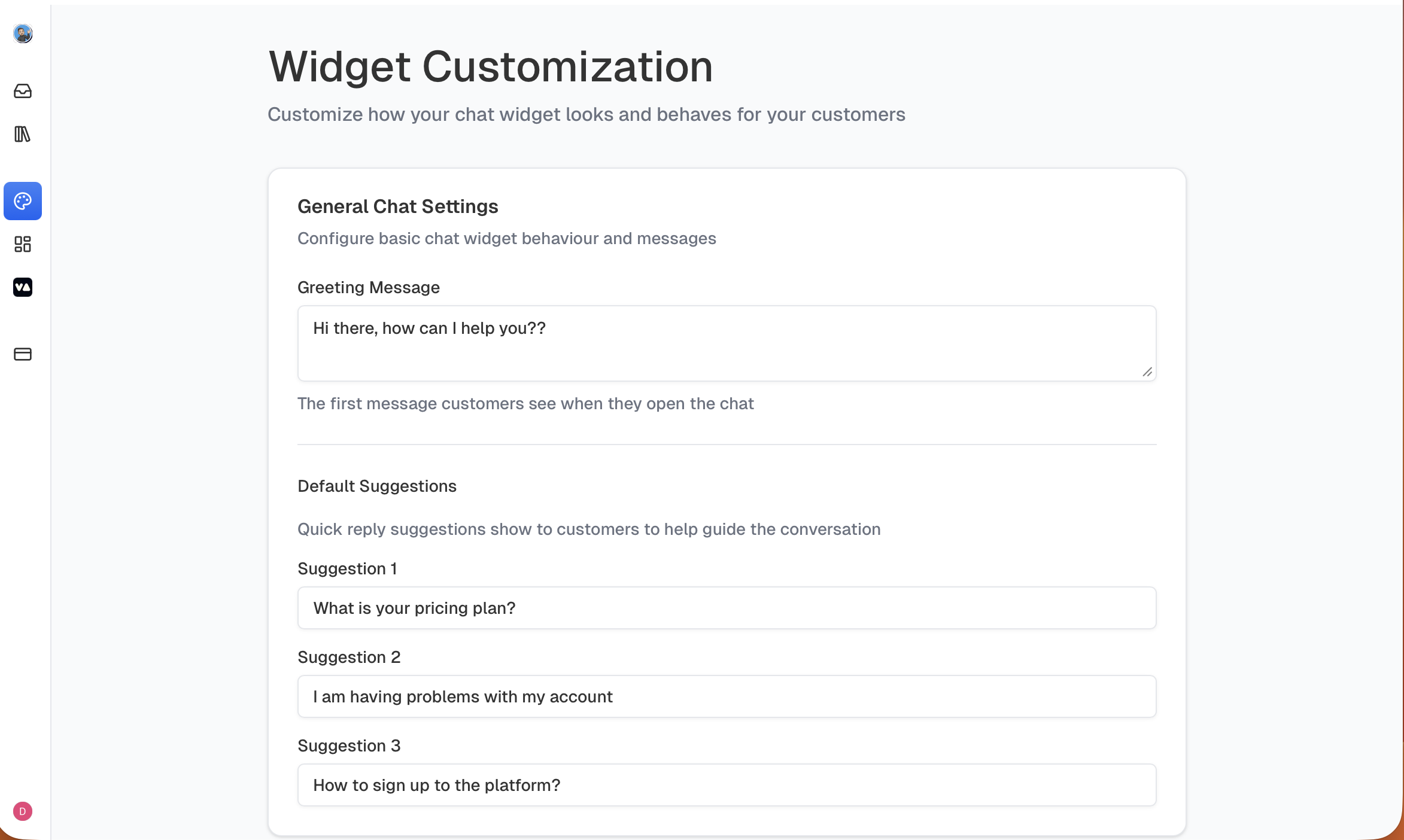Click the greeting text area resize handle

[1147, 372]
